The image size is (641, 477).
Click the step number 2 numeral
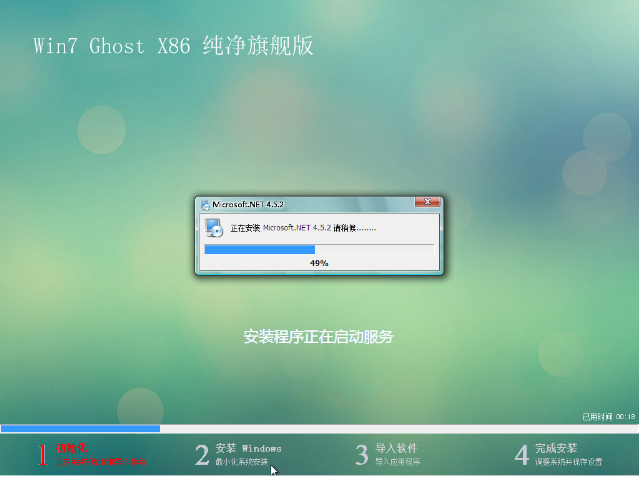pyautogui.click(x=202, y=455)
